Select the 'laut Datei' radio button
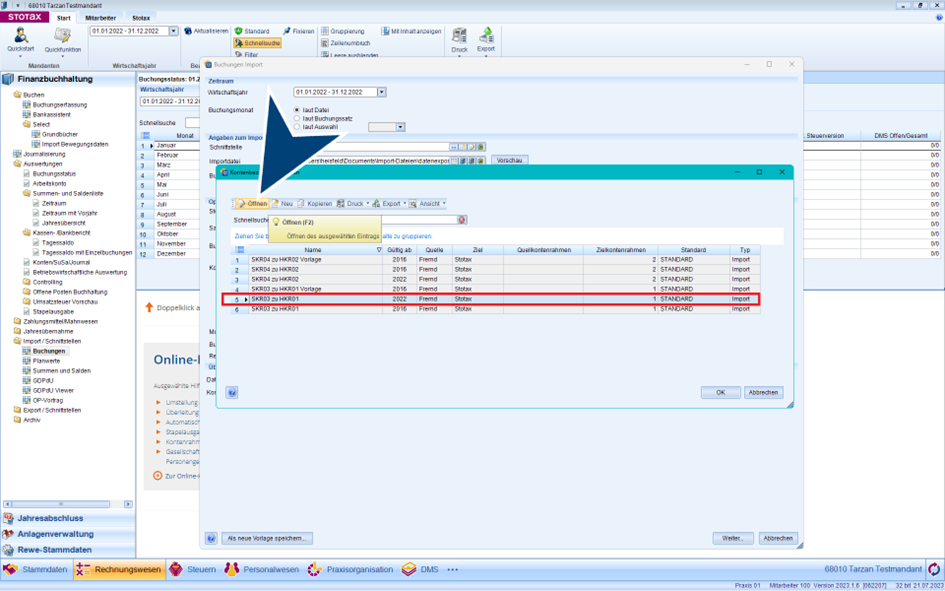The width and height of the screenshot is (945, 591). coord(297,110)
